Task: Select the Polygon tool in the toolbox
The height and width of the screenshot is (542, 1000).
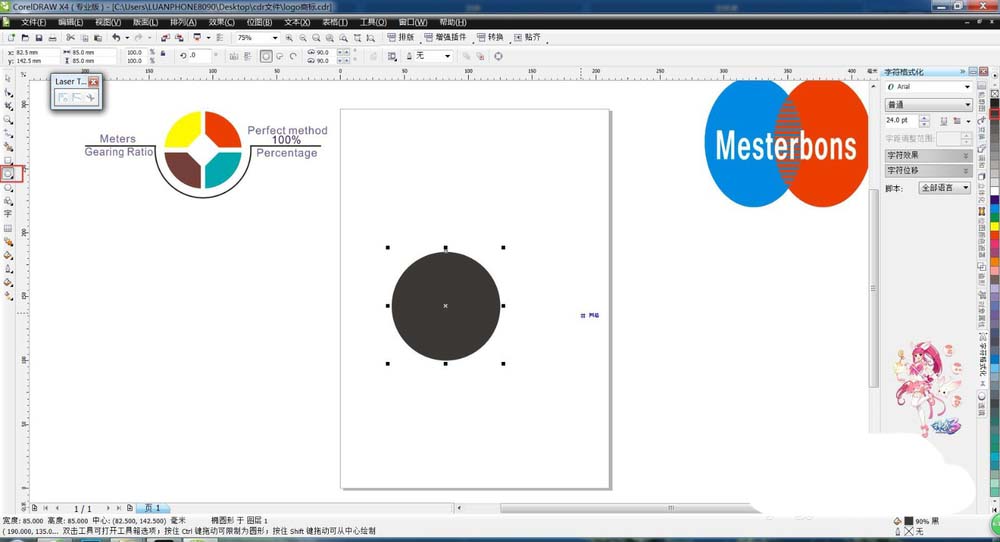Action: (x=8, y=187)
